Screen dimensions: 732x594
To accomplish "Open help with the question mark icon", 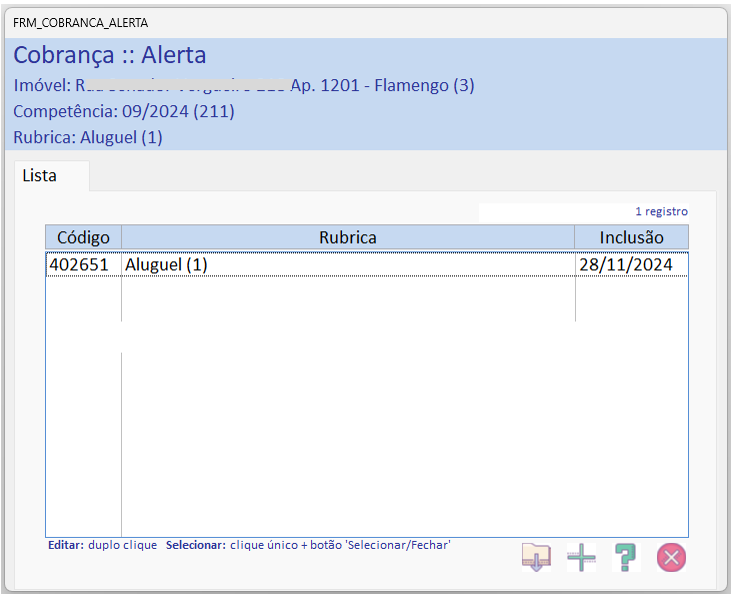I will pos(626,557).
